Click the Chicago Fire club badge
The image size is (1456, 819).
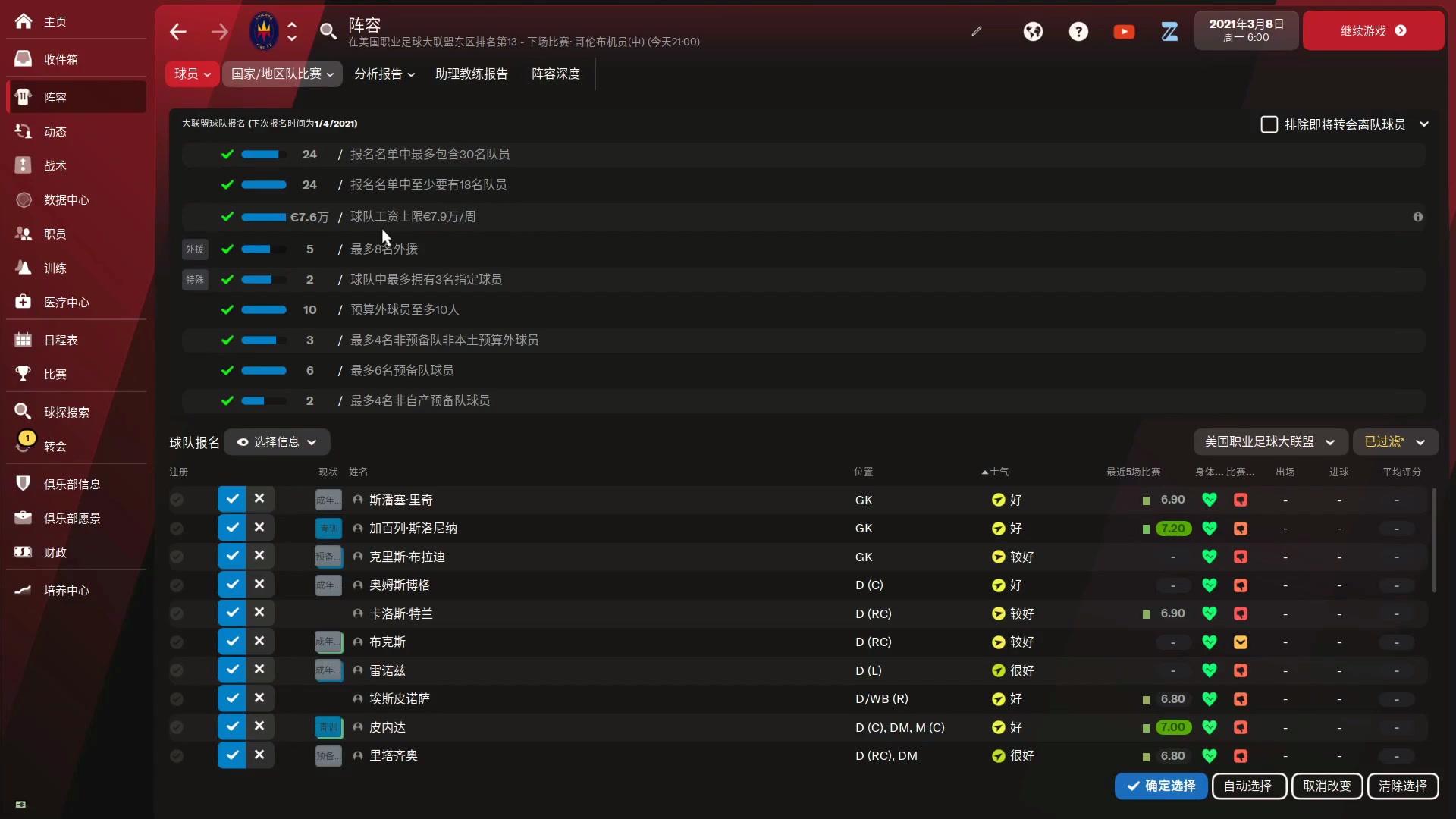coord(264,31)
